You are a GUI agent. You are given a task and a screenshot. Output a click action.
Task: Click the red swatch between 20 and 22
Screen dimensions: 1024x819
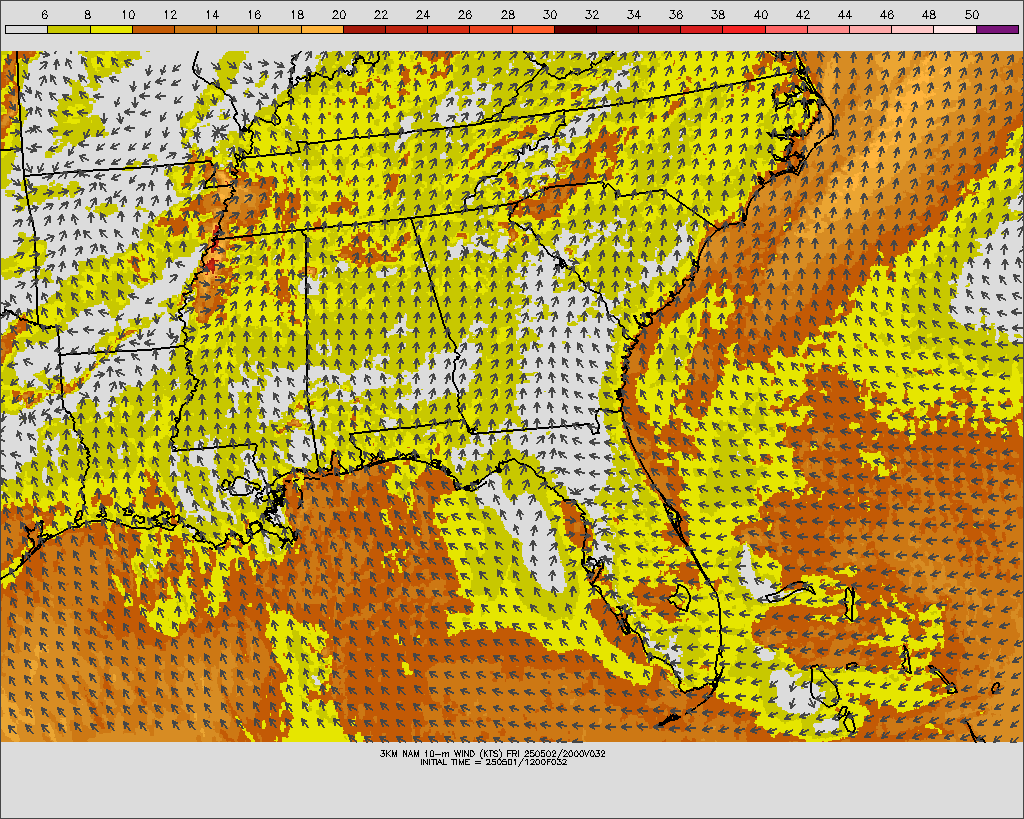tap(364, 29)
